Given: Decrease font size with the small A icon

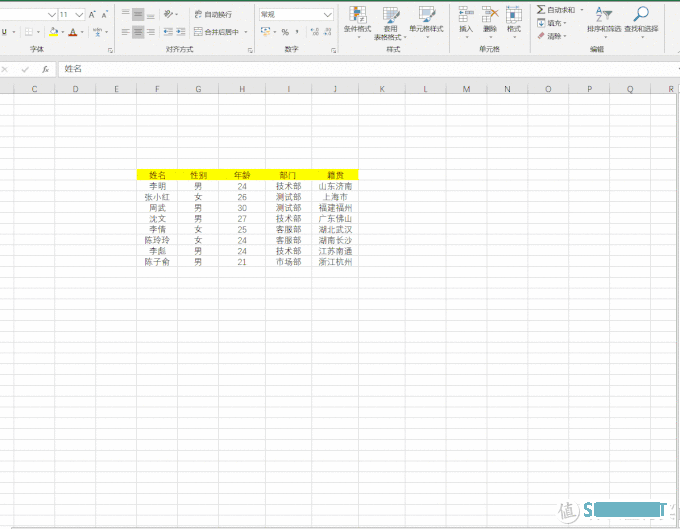Looking at the screenshot, I should click(105, 15).
